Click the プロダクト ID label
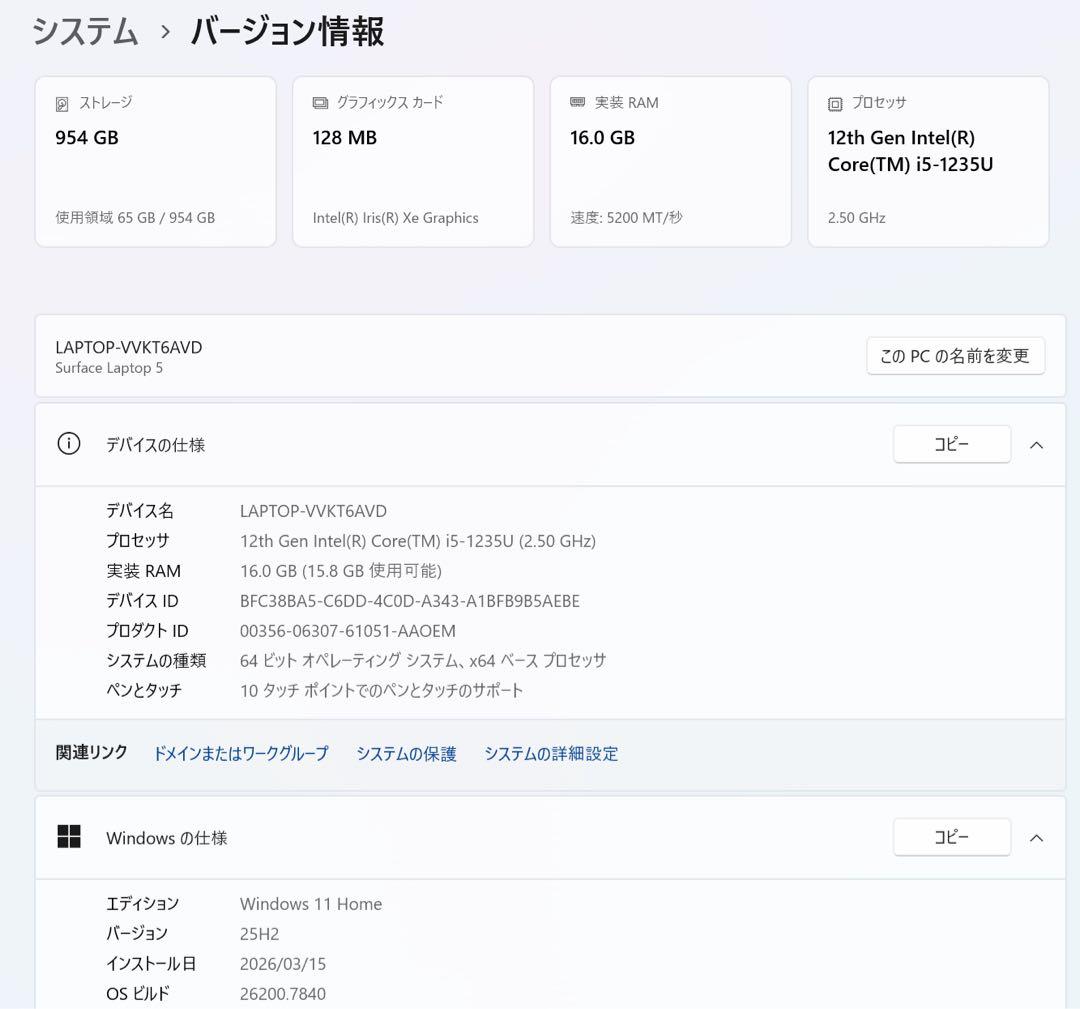1080x1009 pixels. [147, 631]
